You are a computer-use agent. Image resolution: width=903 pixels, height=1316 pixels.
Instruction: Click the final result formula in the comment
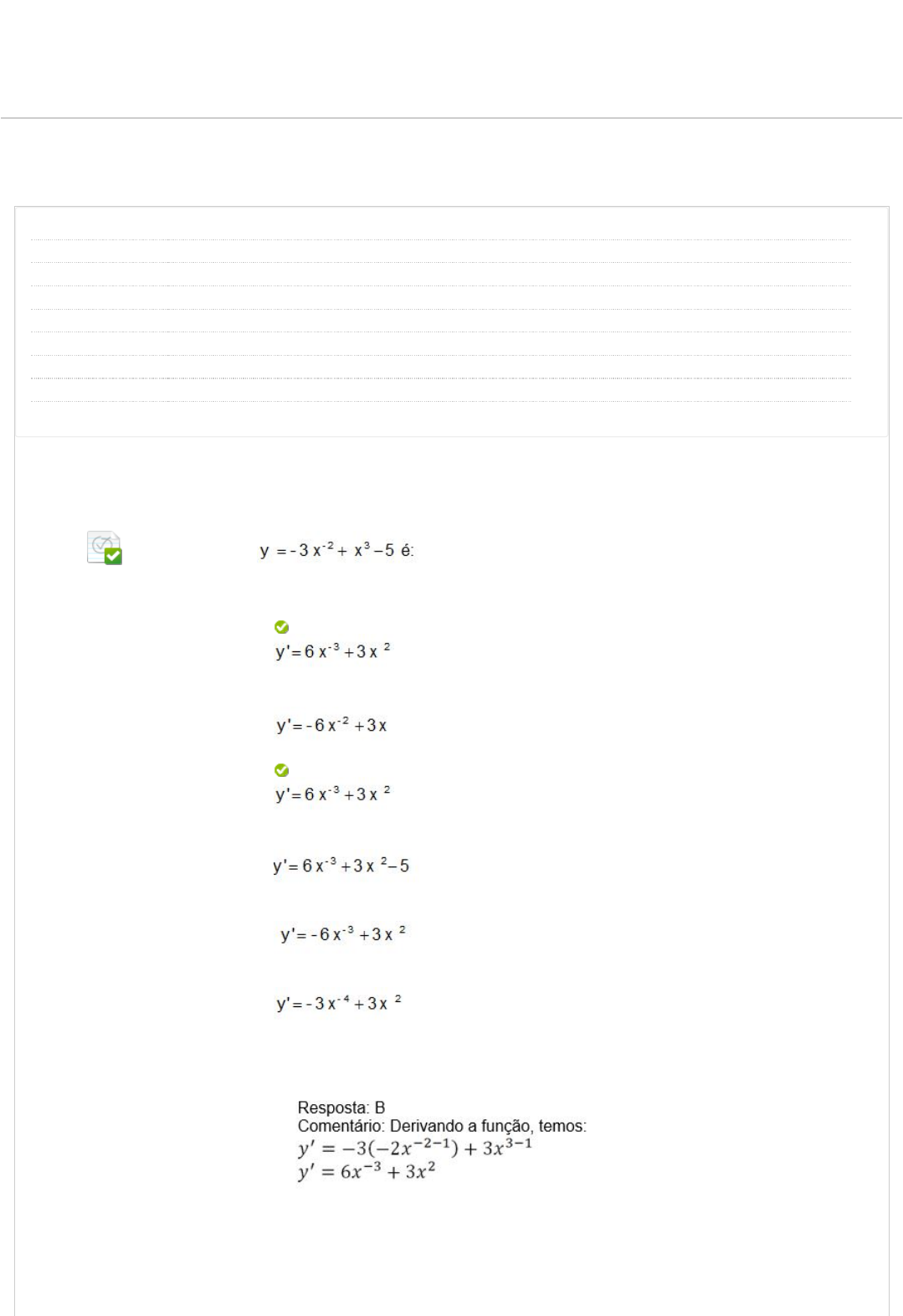click(x=367, y=1172)
